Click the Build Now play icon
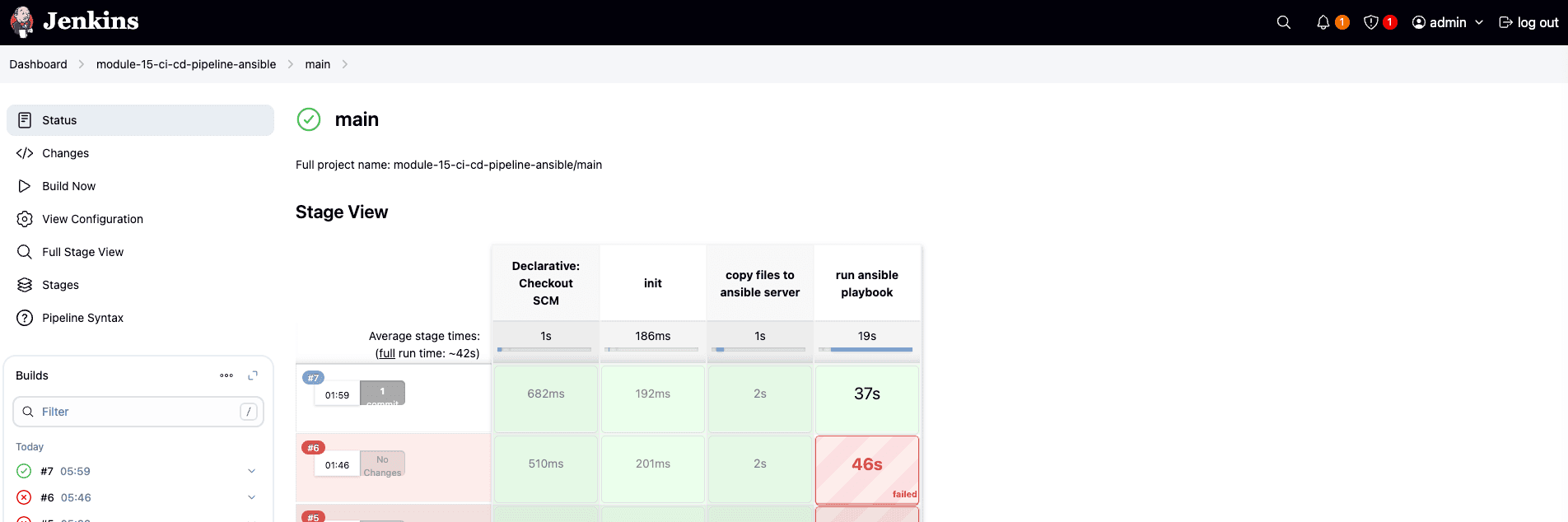 [25, 186]
